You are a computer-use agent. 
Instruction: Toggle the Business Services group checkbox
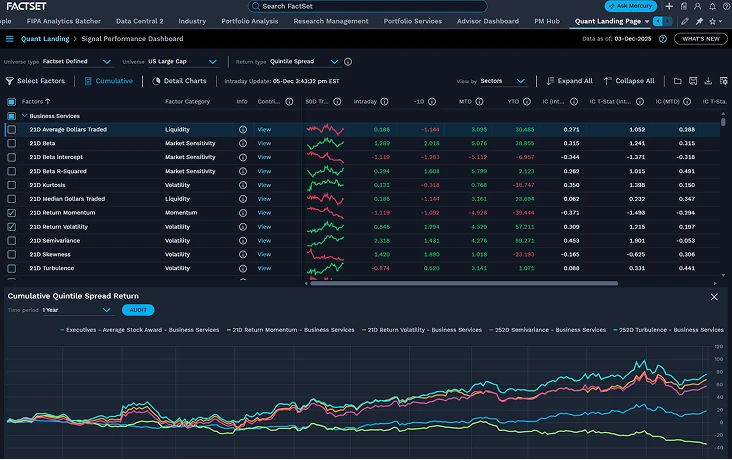pyautogui.click(x=12, y=116)
